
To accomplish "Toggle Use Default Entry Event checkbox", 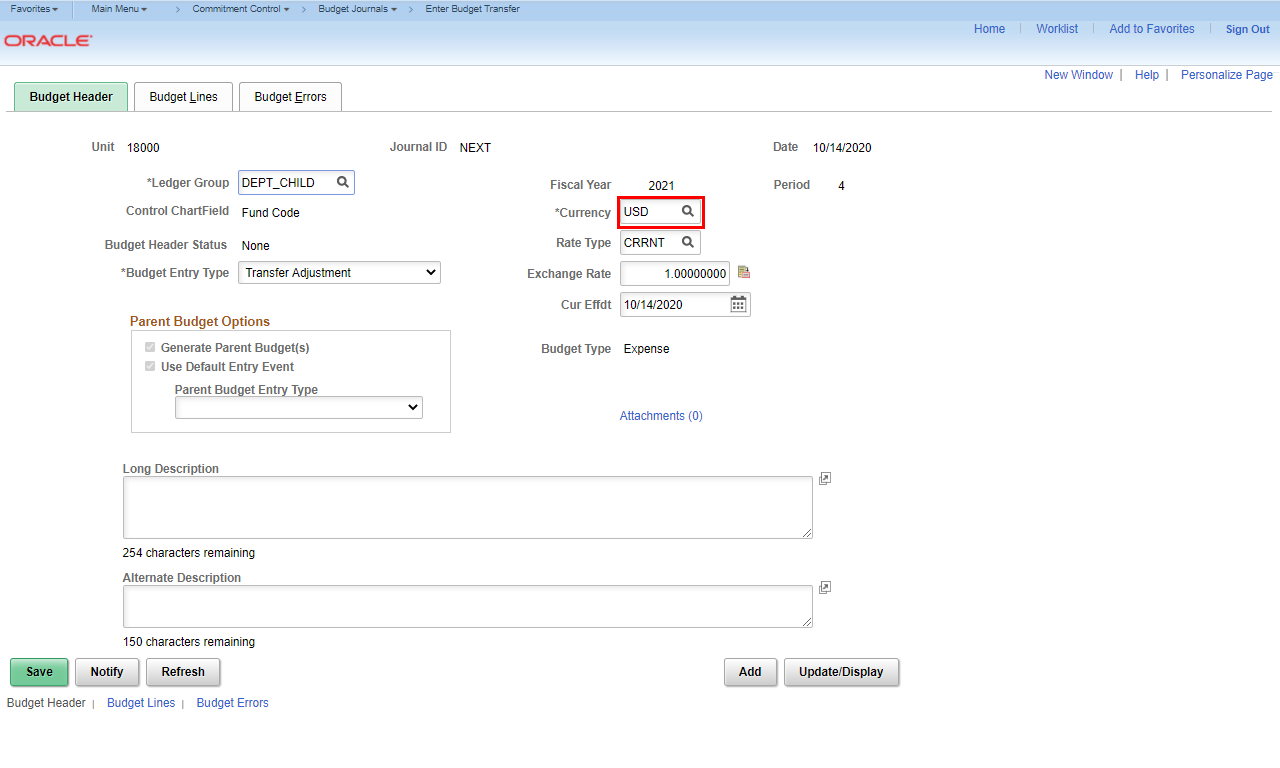I will [150, 367].
